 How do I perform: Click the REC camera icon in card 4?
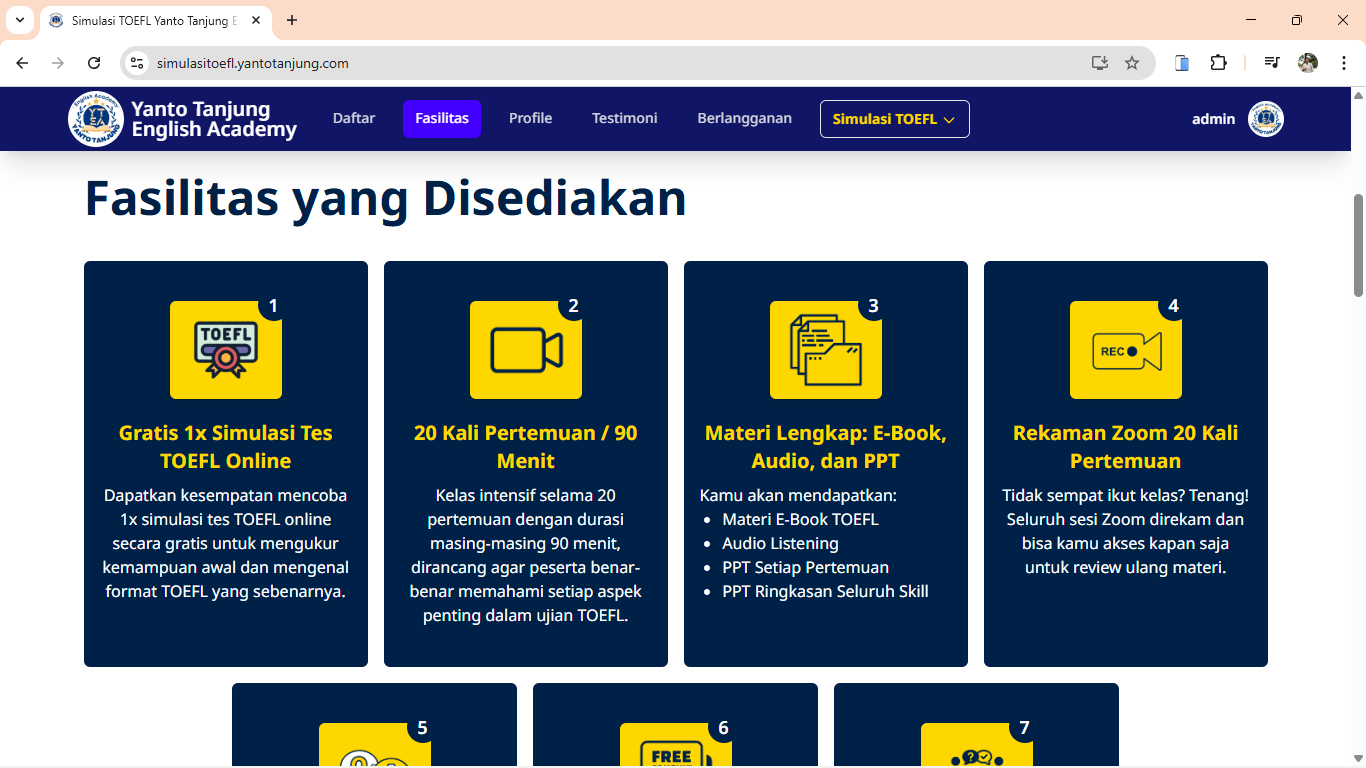pos(1126,350)
